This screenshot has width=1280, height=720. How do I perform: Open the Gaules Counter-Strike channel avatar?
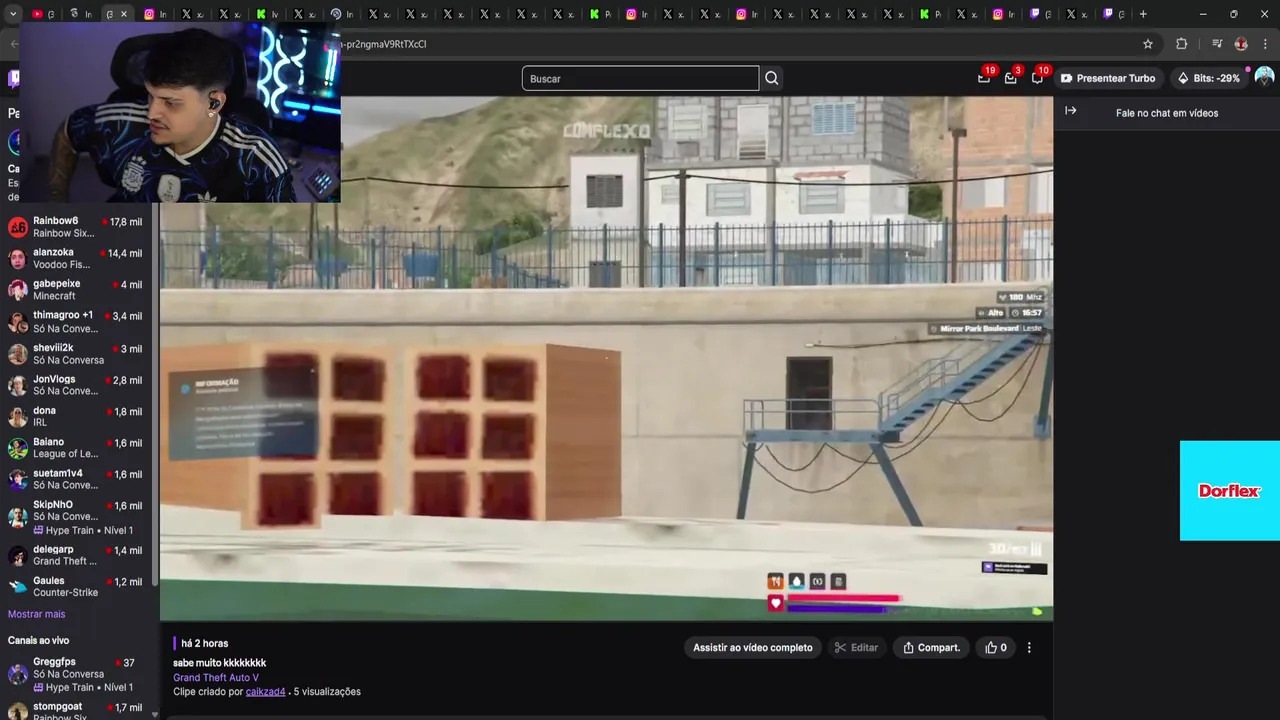coord(17,587)
